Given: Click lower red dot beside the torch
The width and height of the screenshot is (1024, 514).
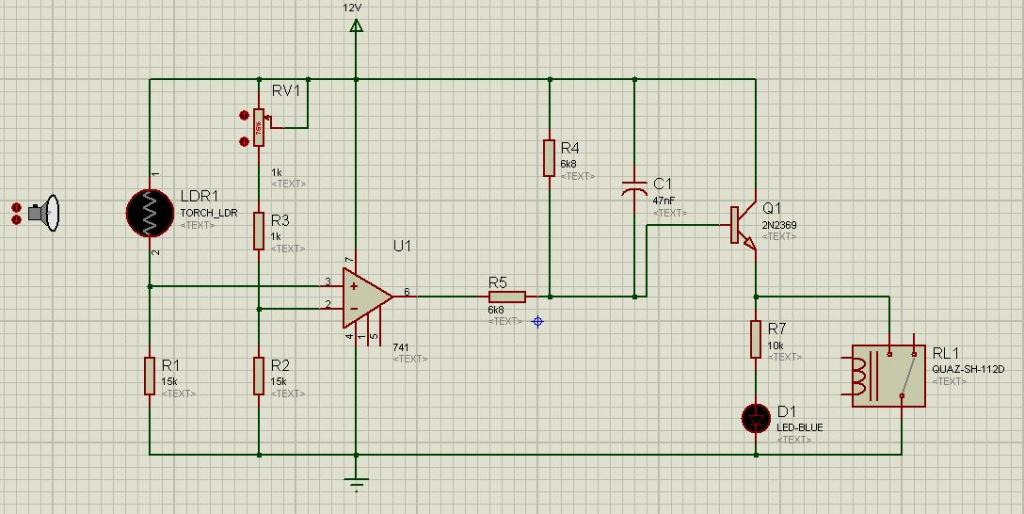Looking at the screenshot, I should (x=16, y=219).
